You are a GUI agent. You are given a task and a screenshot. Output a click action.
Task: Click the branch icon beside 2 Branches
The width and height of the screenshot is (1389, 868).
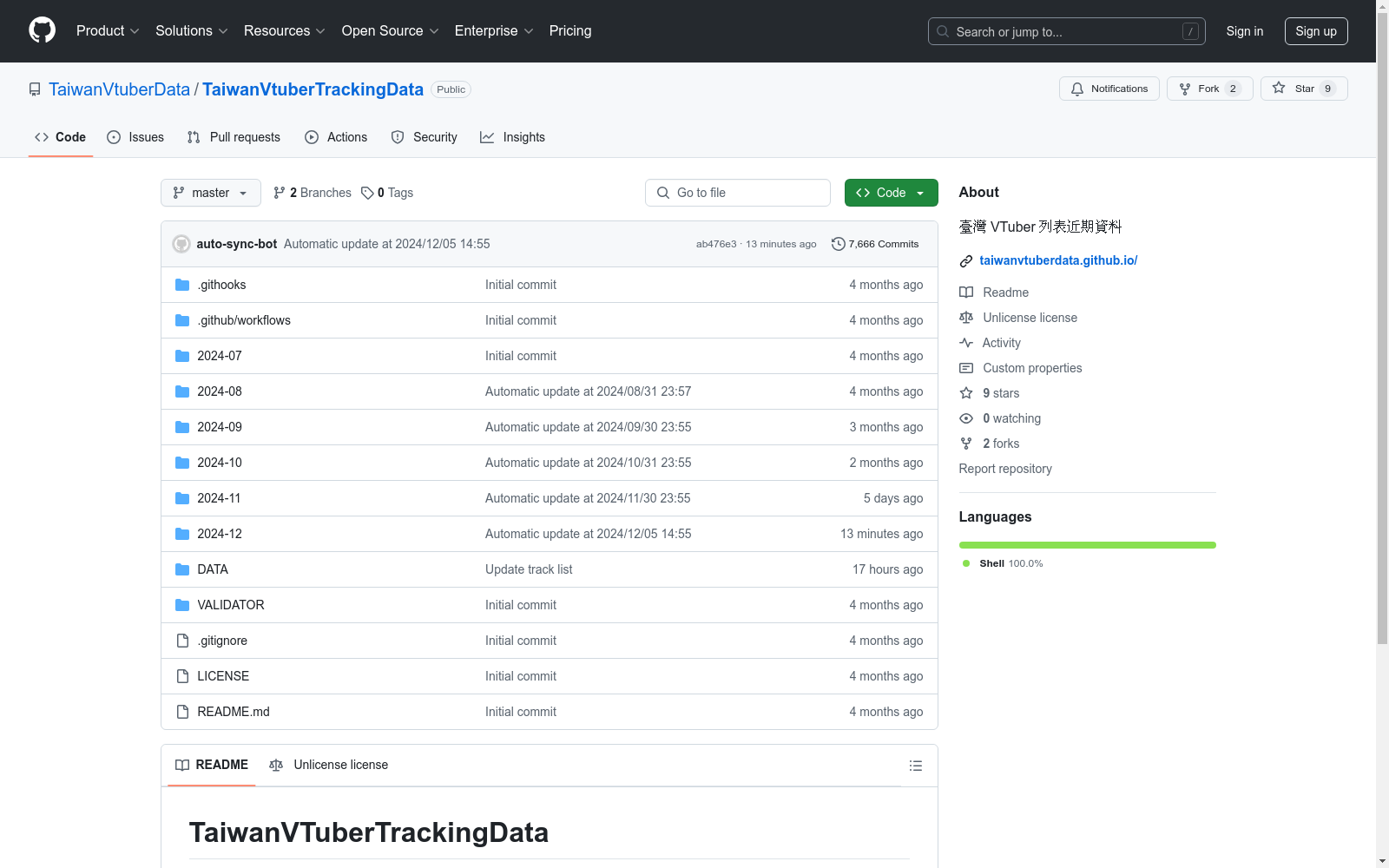pos(280,193)
